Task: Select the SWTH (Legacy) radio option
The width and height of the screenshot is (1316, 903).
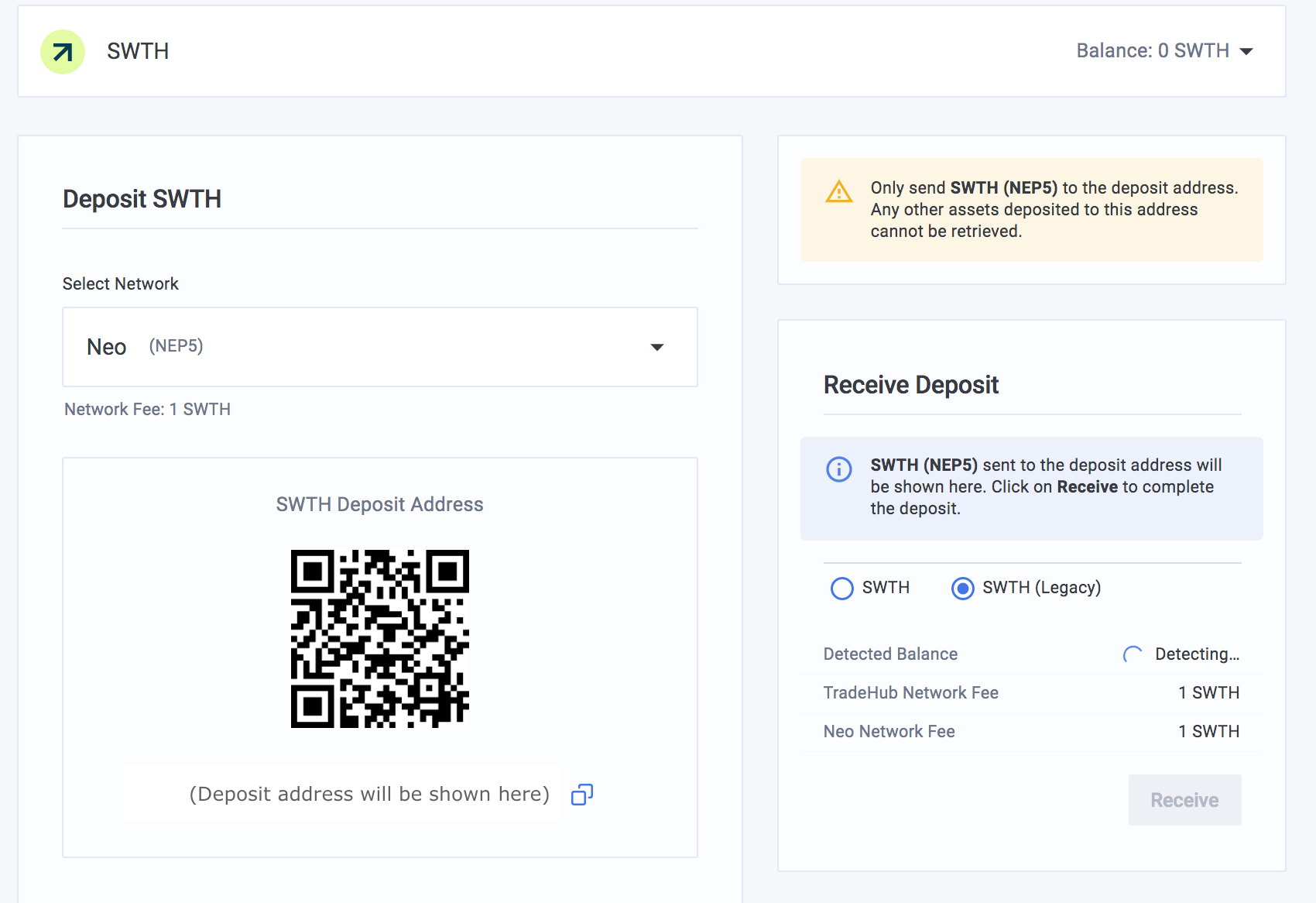Action: [x=962, y=589]
